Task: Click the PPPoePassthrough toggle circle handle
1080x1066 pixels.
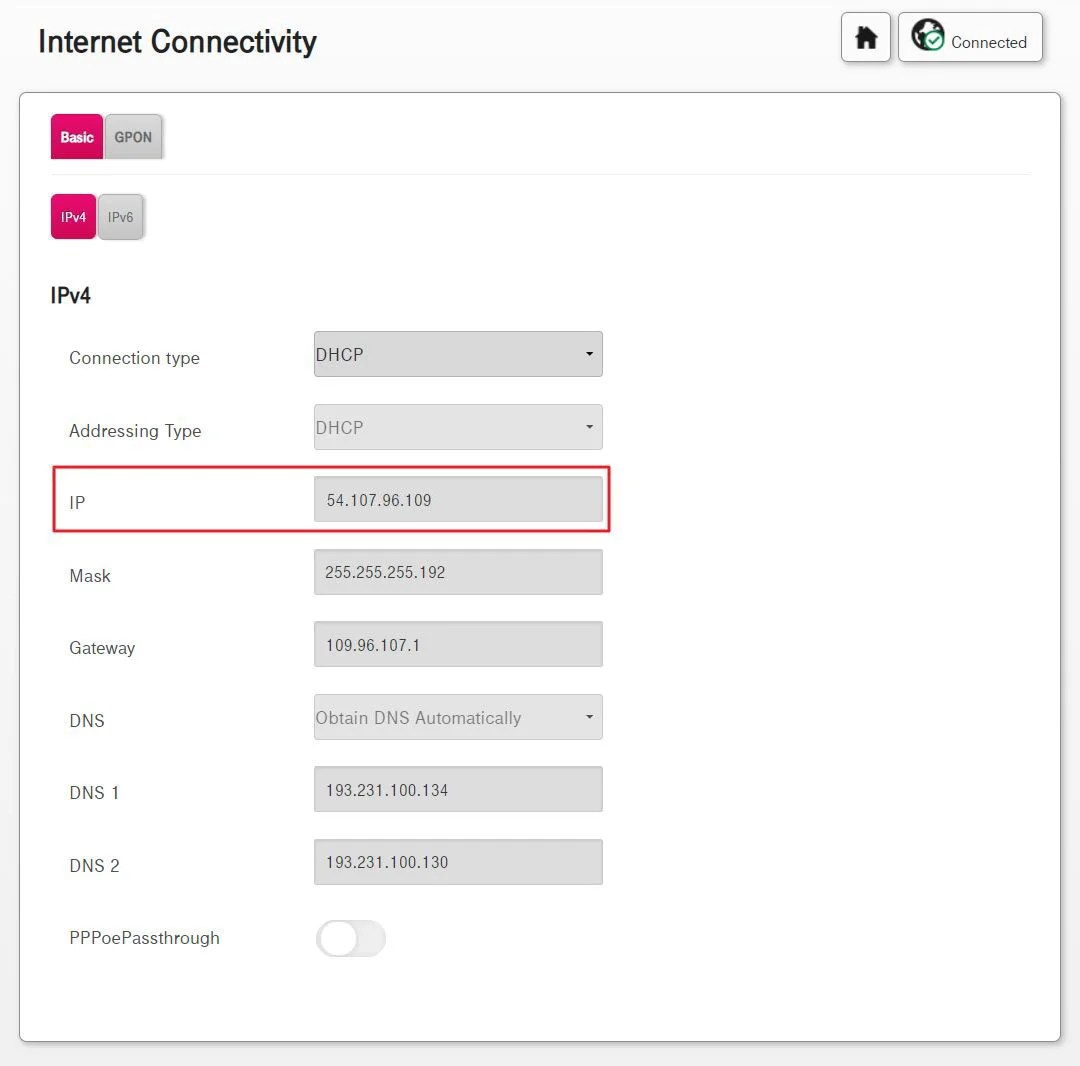Action: 337,939
